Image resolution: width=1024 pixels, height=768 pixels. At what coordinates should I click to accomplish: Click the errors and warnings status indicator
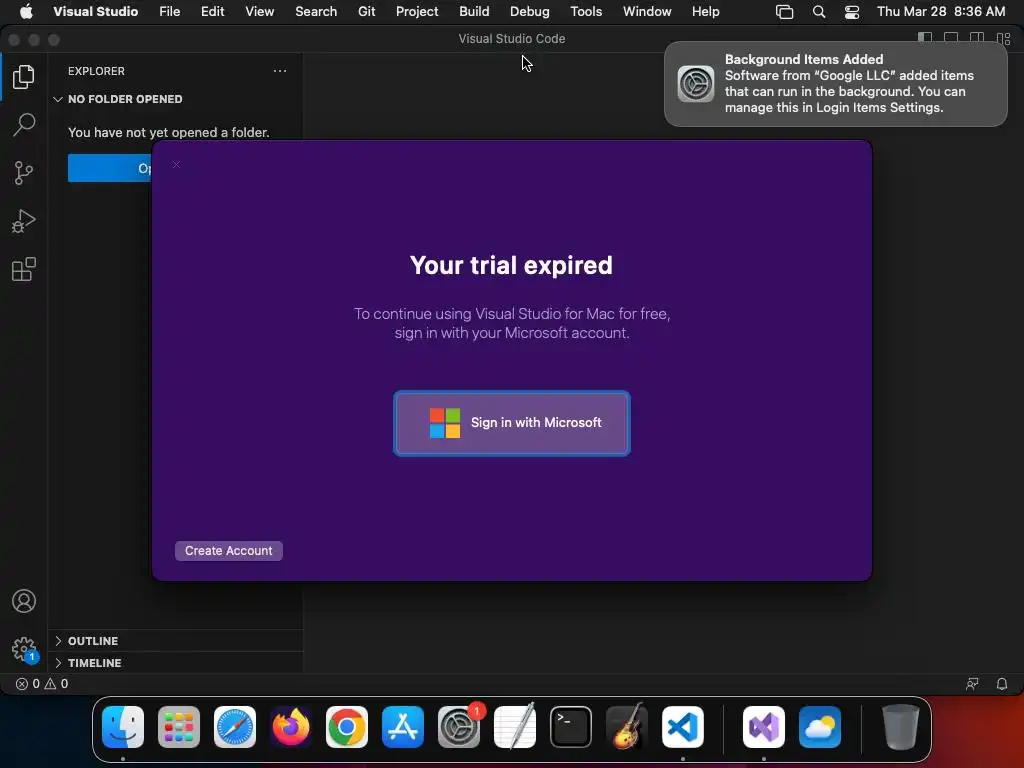(42, 684)
